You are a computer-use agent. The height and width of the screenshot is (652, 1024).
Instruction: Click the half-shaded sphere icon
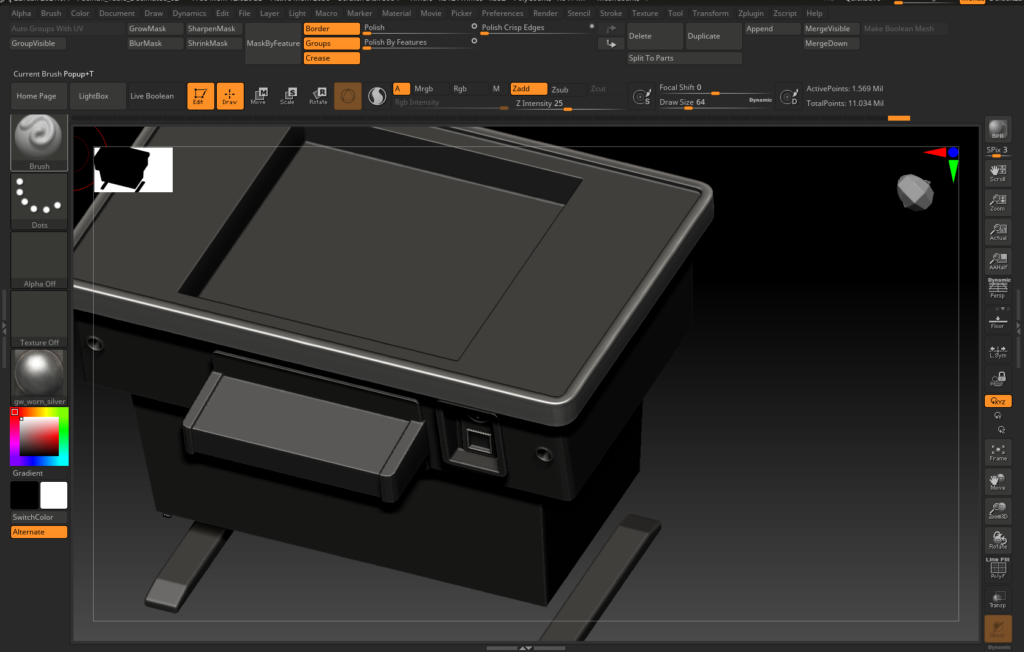[x=377, y=96]
